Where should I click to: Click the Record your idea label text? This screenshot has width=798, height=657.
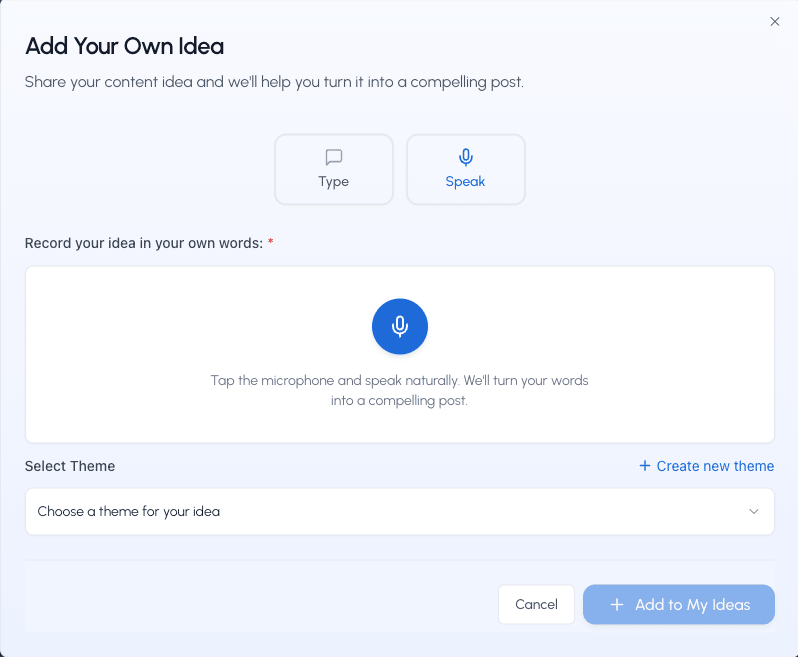coord(144,243)
